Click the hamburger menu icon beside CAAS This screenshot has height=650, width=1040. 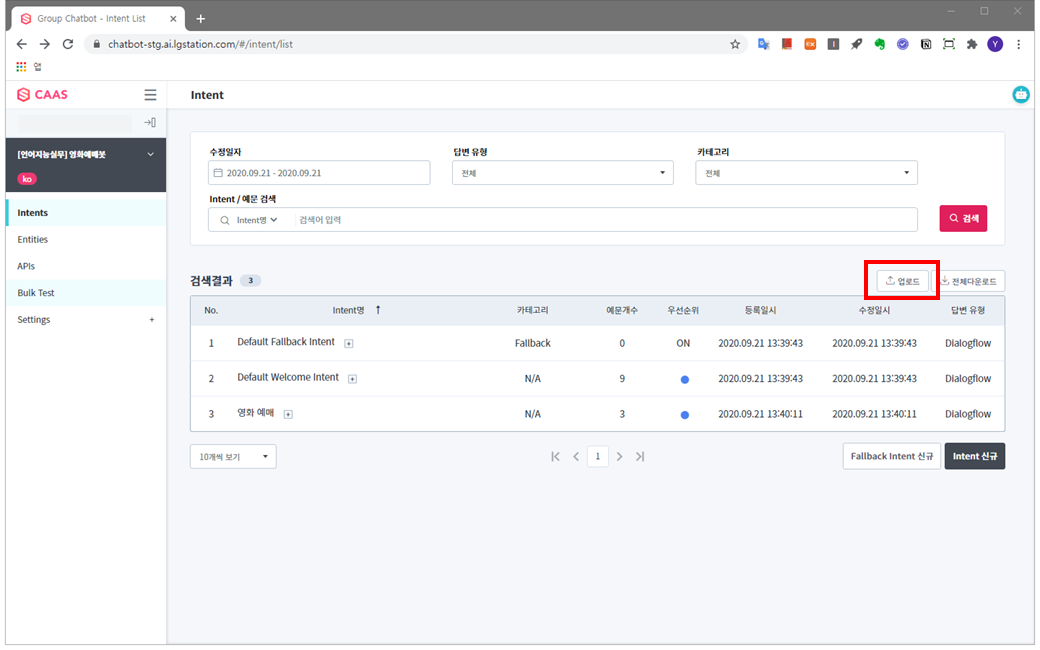150,95
